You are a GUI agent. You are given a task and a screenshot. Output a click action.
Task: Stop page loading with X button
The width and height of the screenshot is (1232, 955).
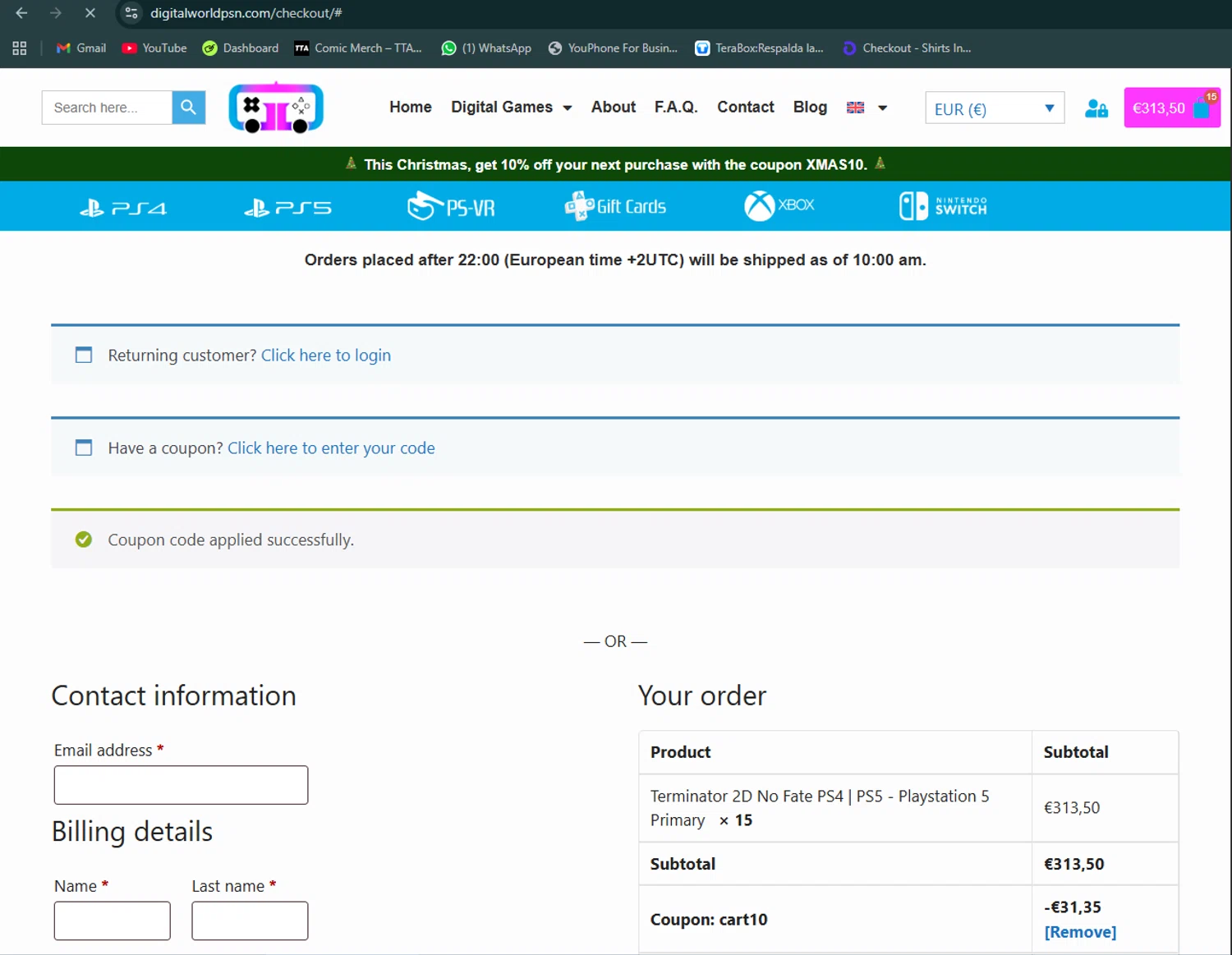pyautogui.click(x=90, y=13)
